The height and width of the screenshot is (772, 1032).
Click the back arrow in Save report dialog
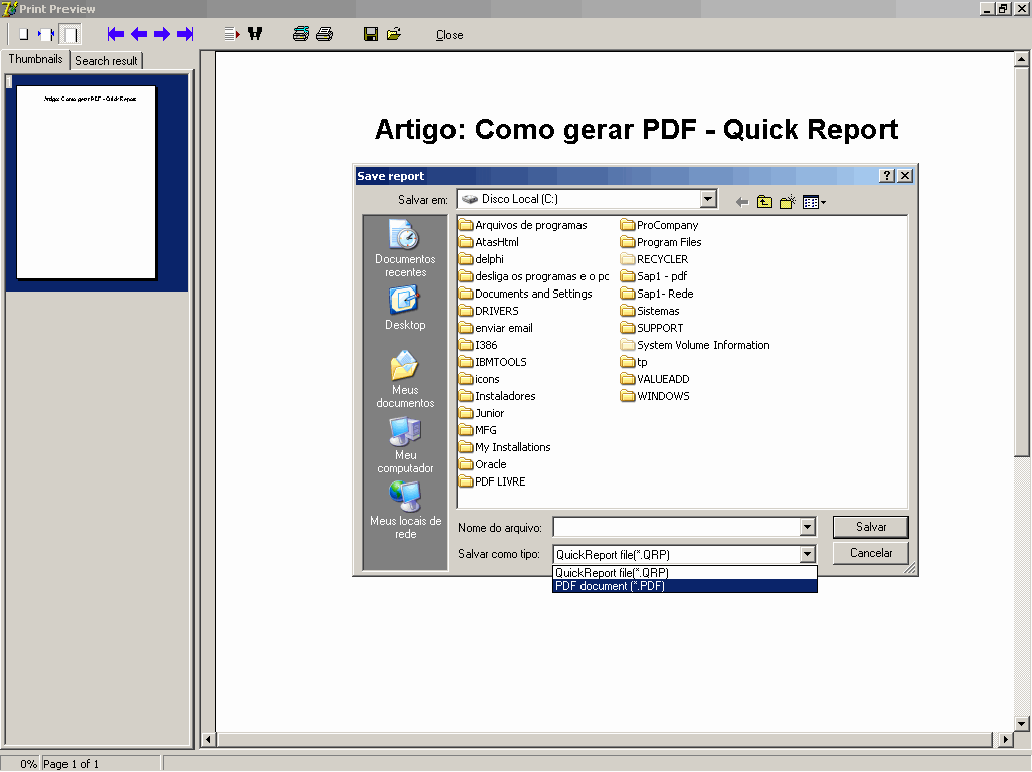click(x=742, y=202)
